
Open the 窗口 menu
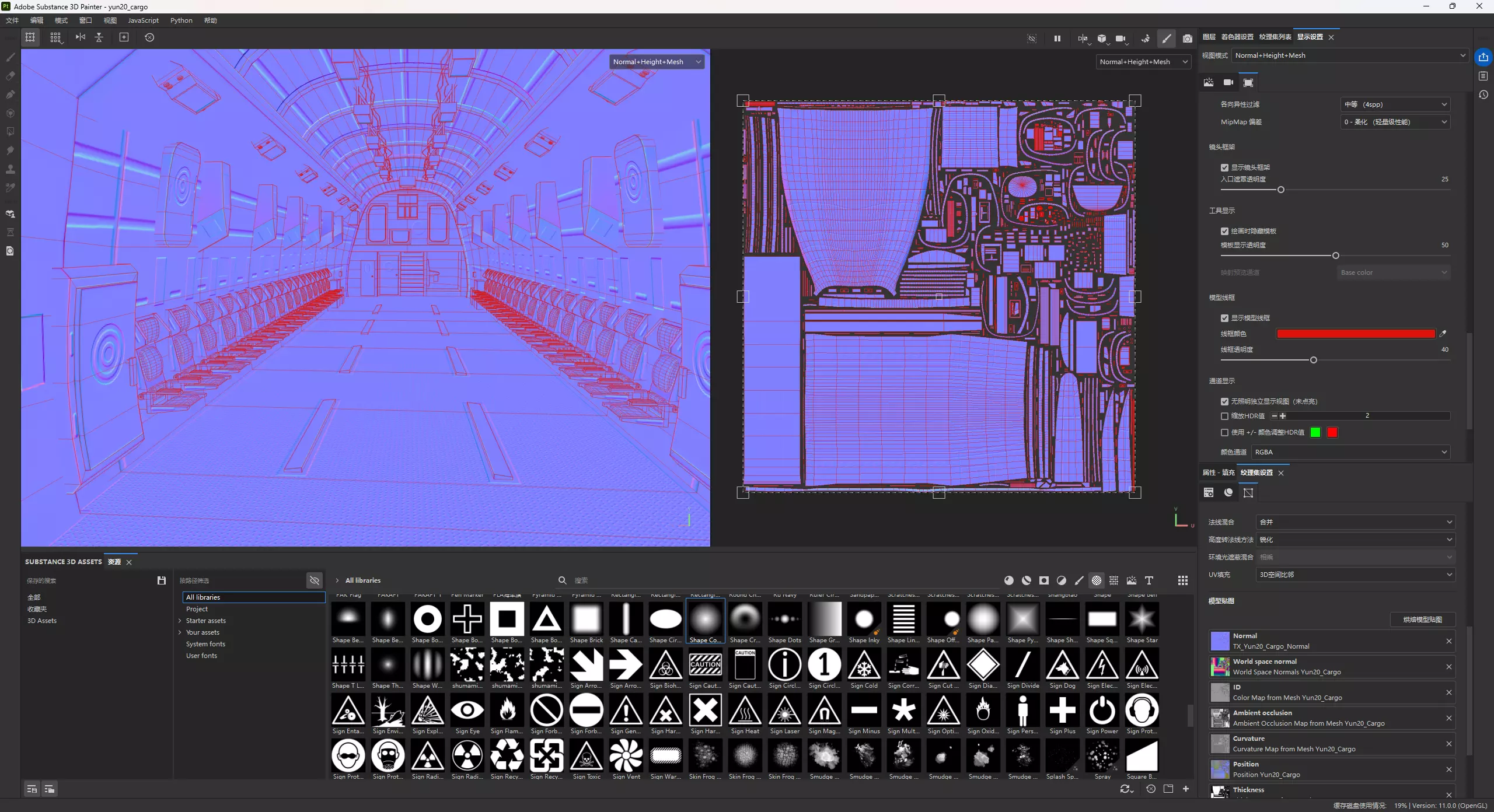pyautogui.click(x=85, y=20)
